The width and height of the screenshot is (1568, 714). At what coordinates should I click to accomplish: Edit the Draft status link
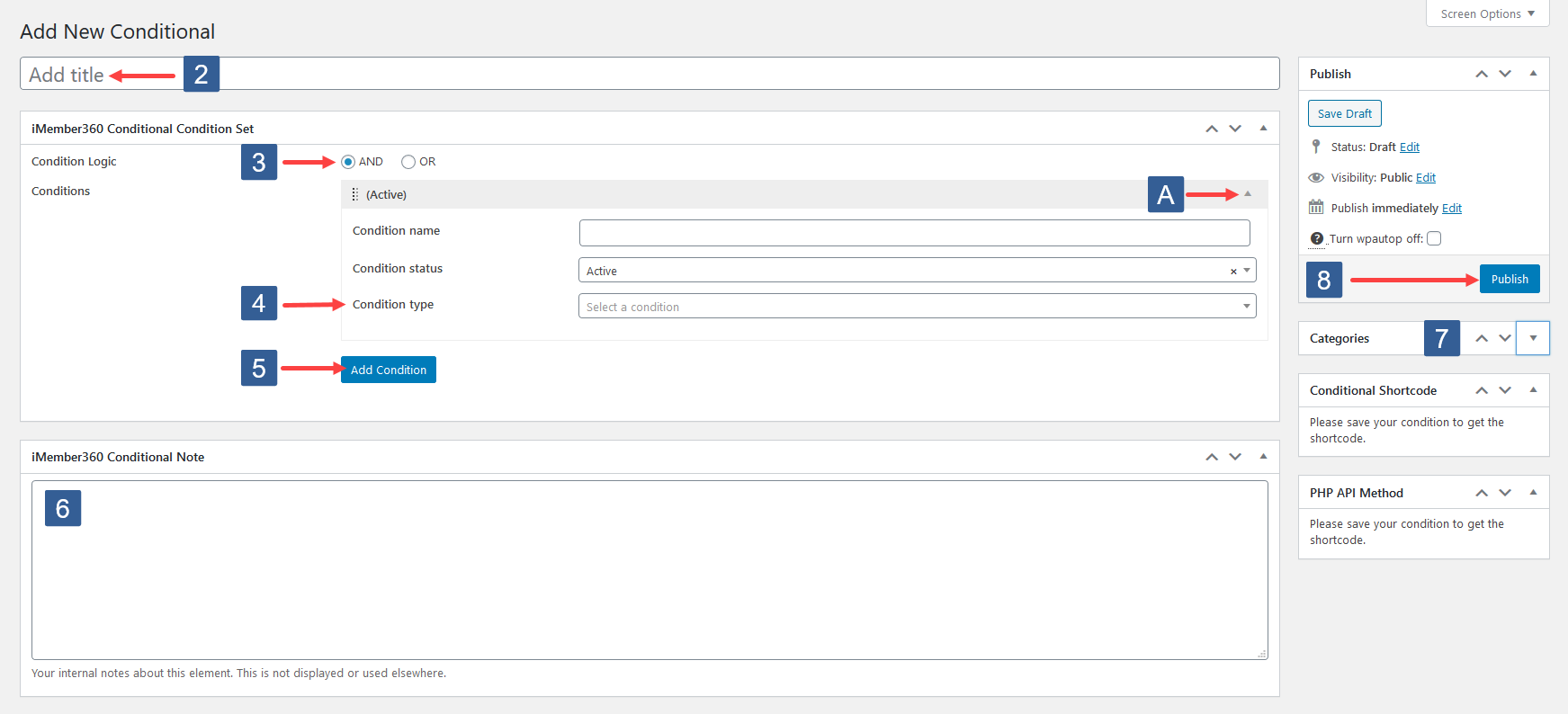click(x=1410, y=147)
